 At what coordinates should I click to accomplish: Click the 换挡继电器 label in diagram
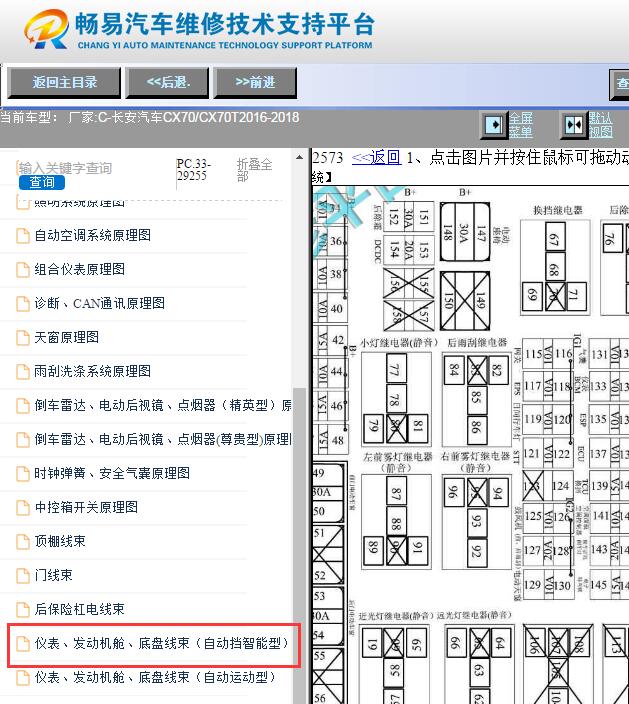tap(558, 210)
